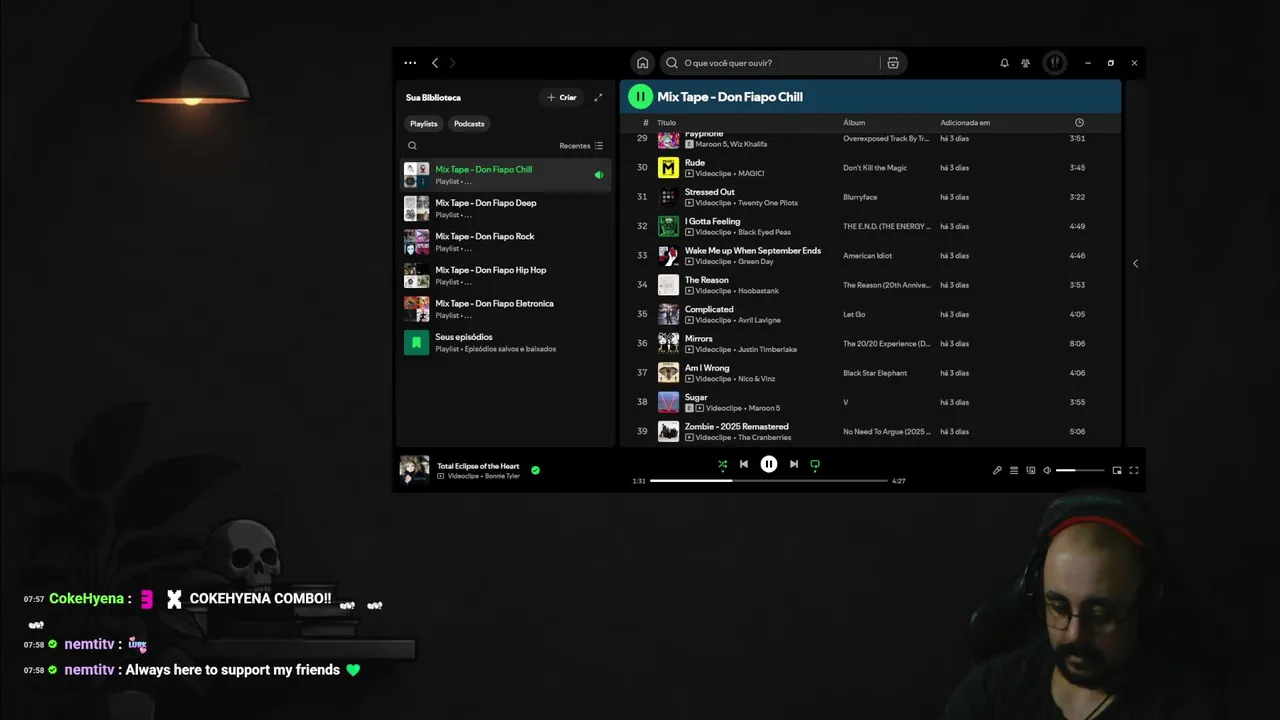Click the Criar button in library
The height and width of the screenshot is (720, 1280).
point(562,97)
